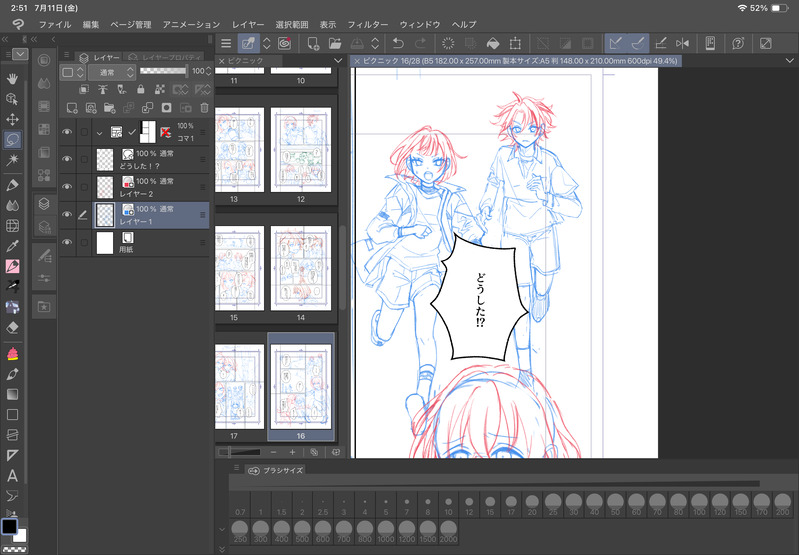Click the opacity 100 stepper arrows
799x555 pixels.
tap(208, 71)
